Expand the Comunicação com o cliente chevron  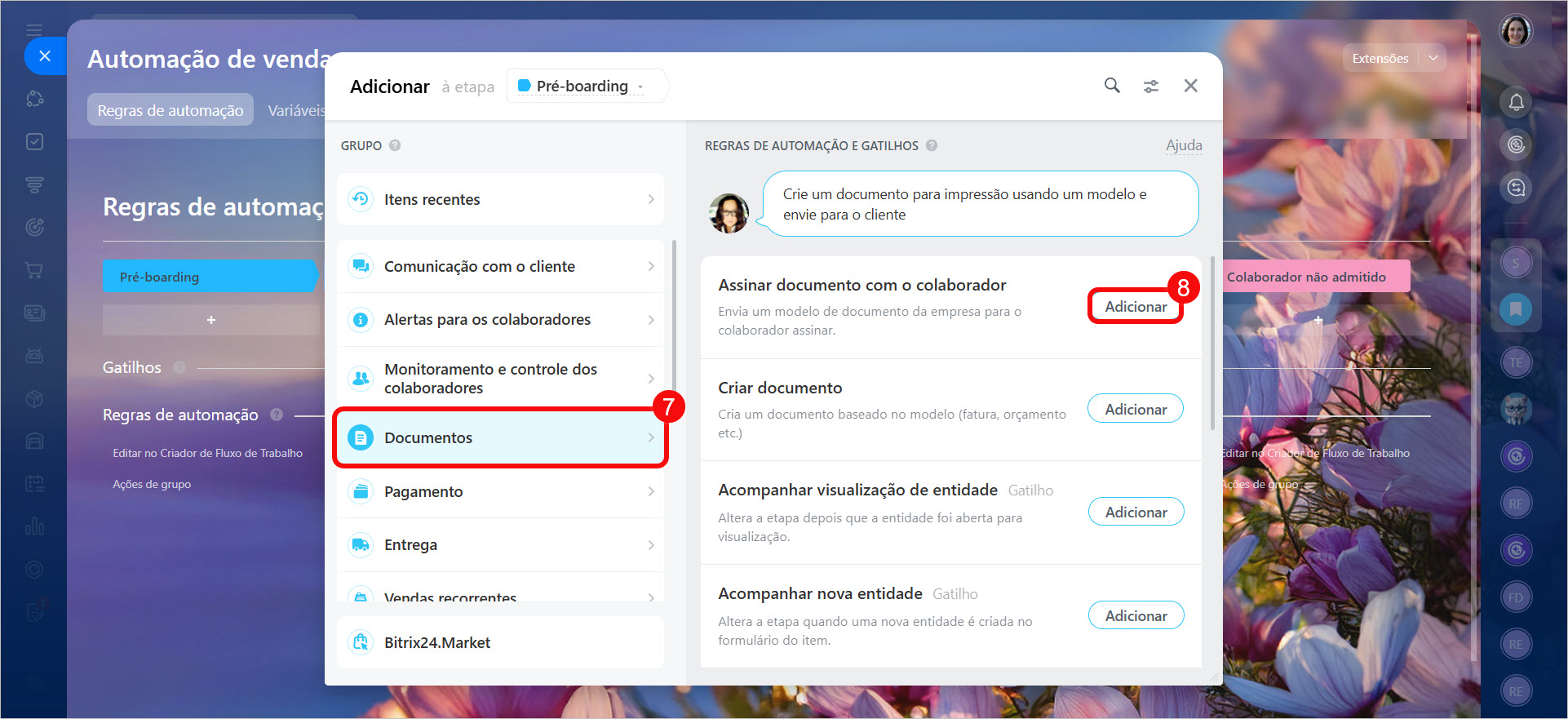coord(651,266)
